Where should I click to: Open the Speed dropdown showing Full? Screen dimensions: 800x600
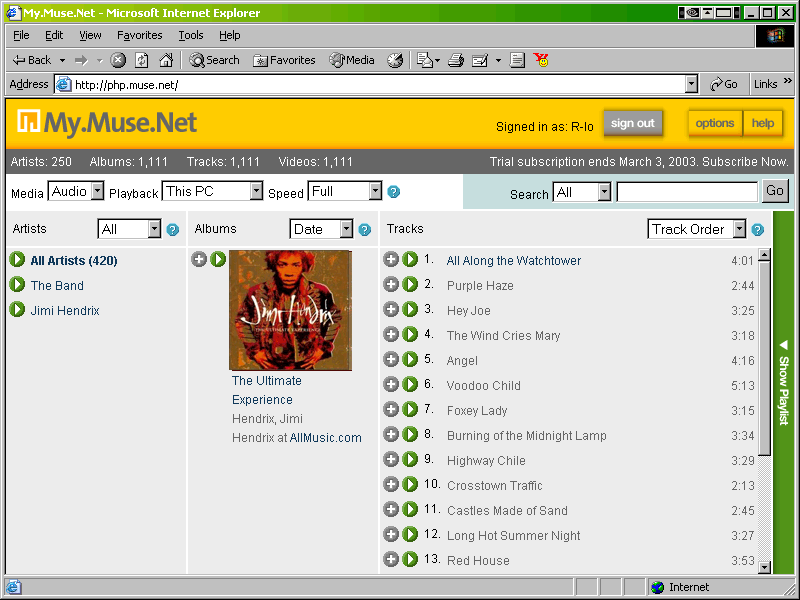coord(344,191)
